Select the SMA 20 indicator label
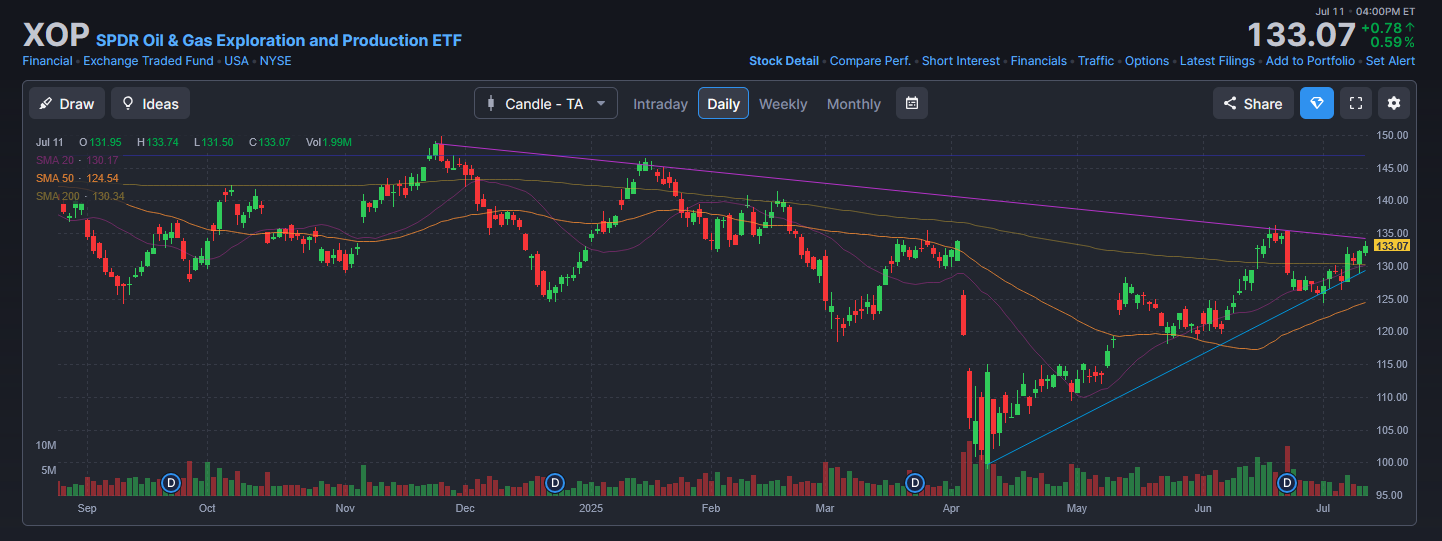 77,160
